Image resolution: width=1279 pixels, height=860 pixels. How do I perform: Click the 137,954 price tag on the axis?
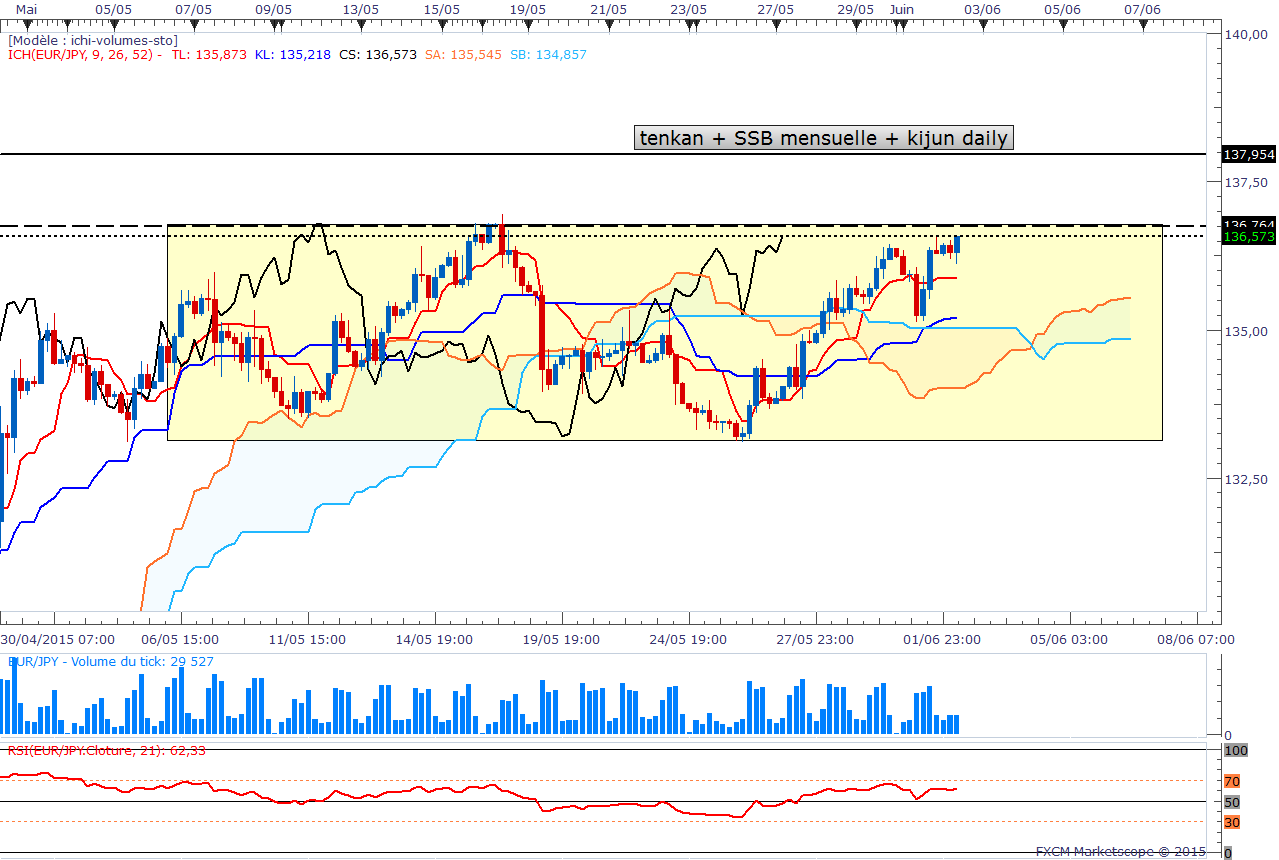[1249, 155]
